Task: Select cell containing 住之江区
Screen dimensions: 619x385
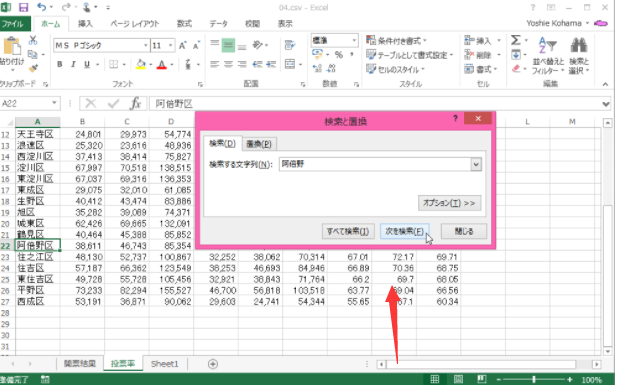Action: pos(38,257)
